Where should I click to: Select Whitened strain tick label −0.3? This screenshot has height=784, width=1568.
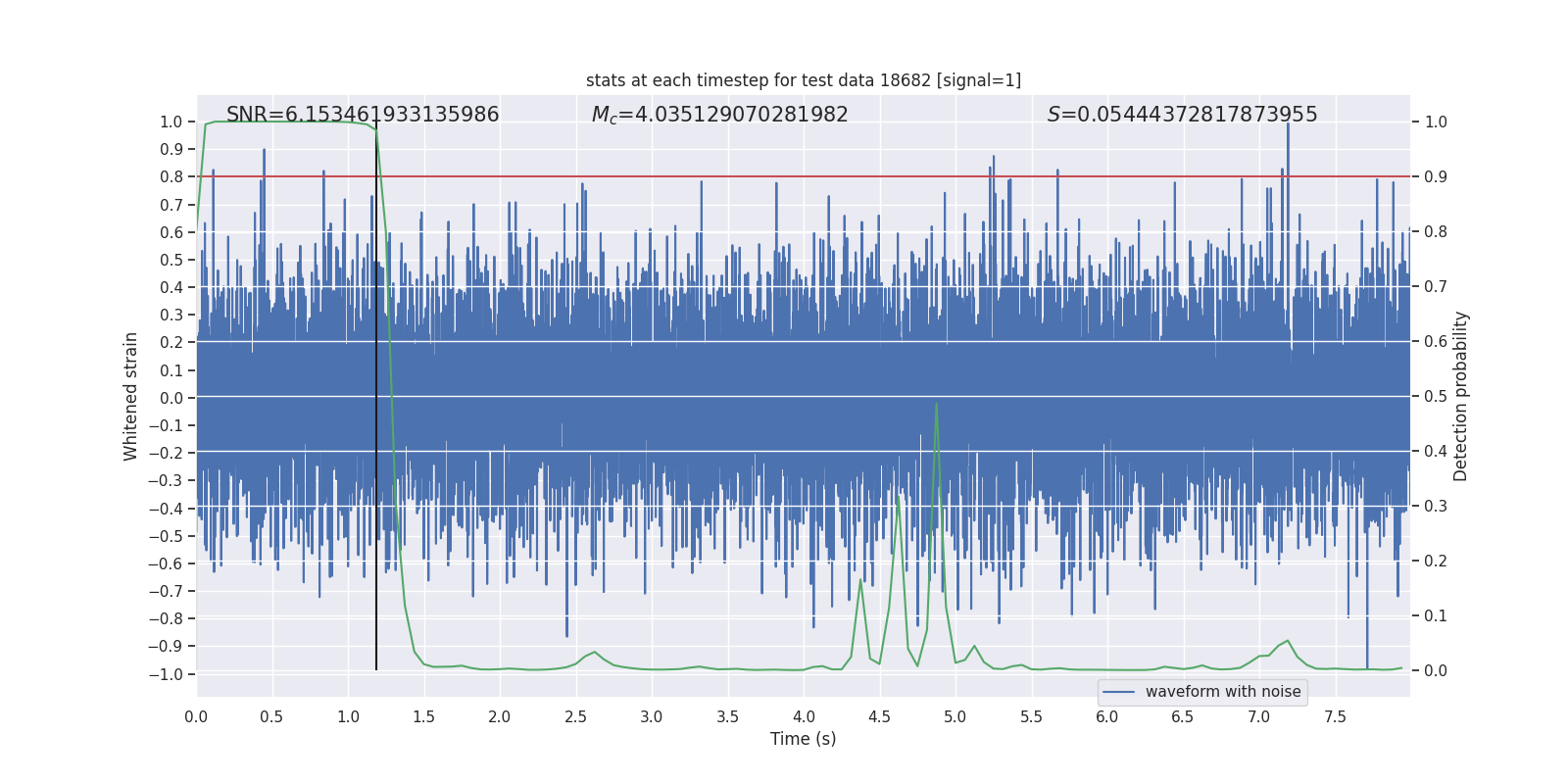point(166,481)
